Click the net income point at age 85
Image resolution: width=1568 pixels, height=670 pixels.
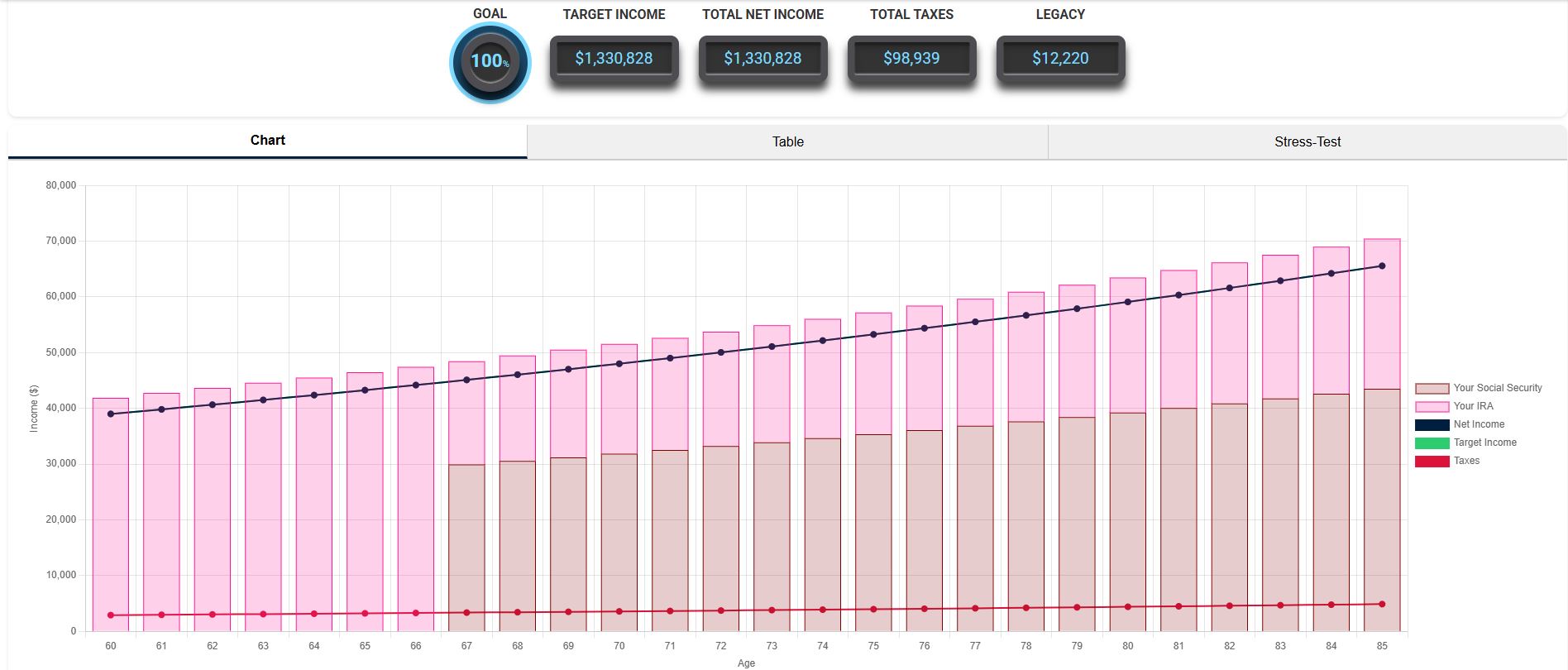click(x=1382, y=266)
